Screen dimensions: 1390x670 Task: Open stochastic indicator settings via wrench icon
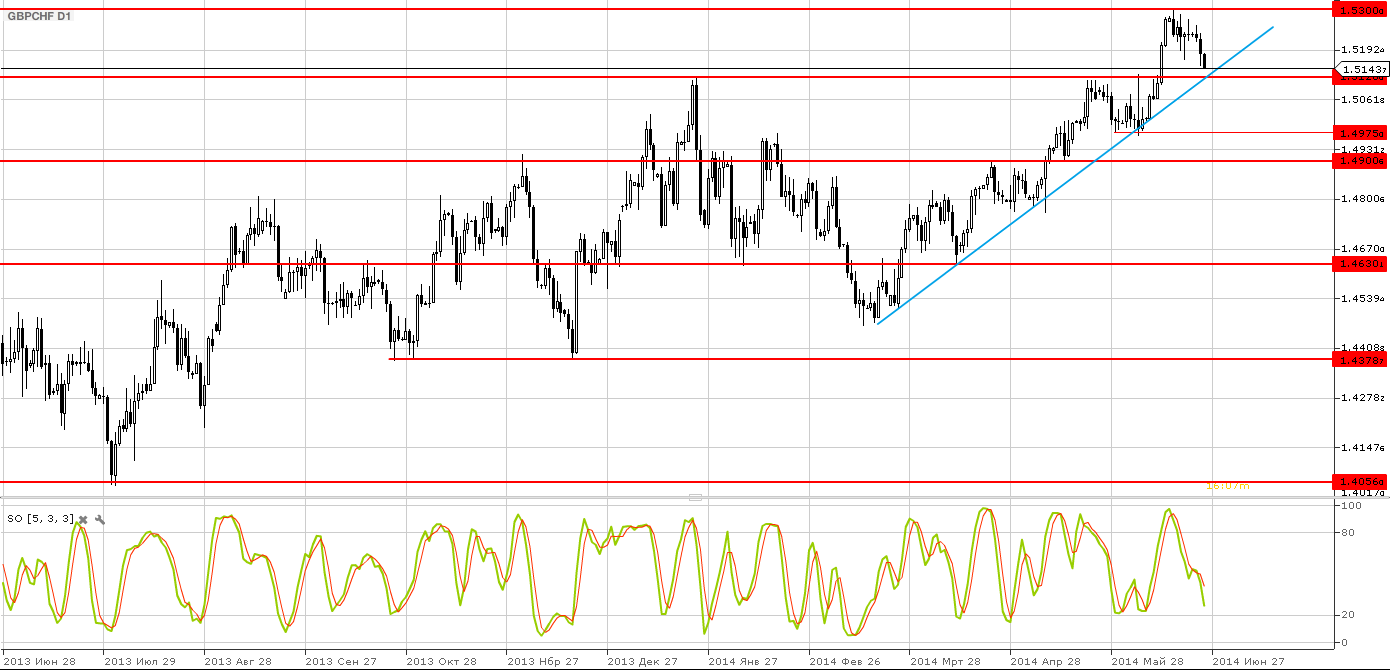[x=100, y=519]
